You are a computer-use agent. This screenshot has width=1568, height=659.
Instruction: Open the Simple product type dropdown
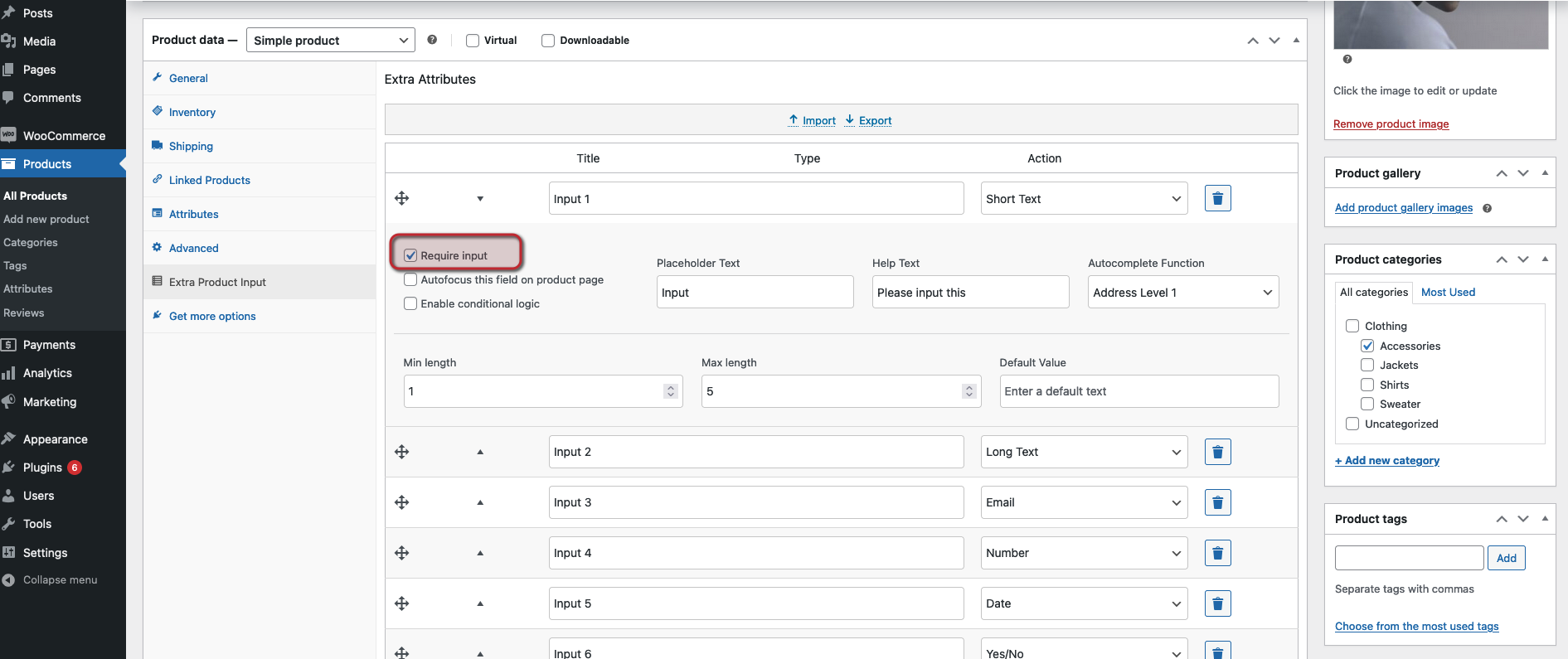[330, 40]
